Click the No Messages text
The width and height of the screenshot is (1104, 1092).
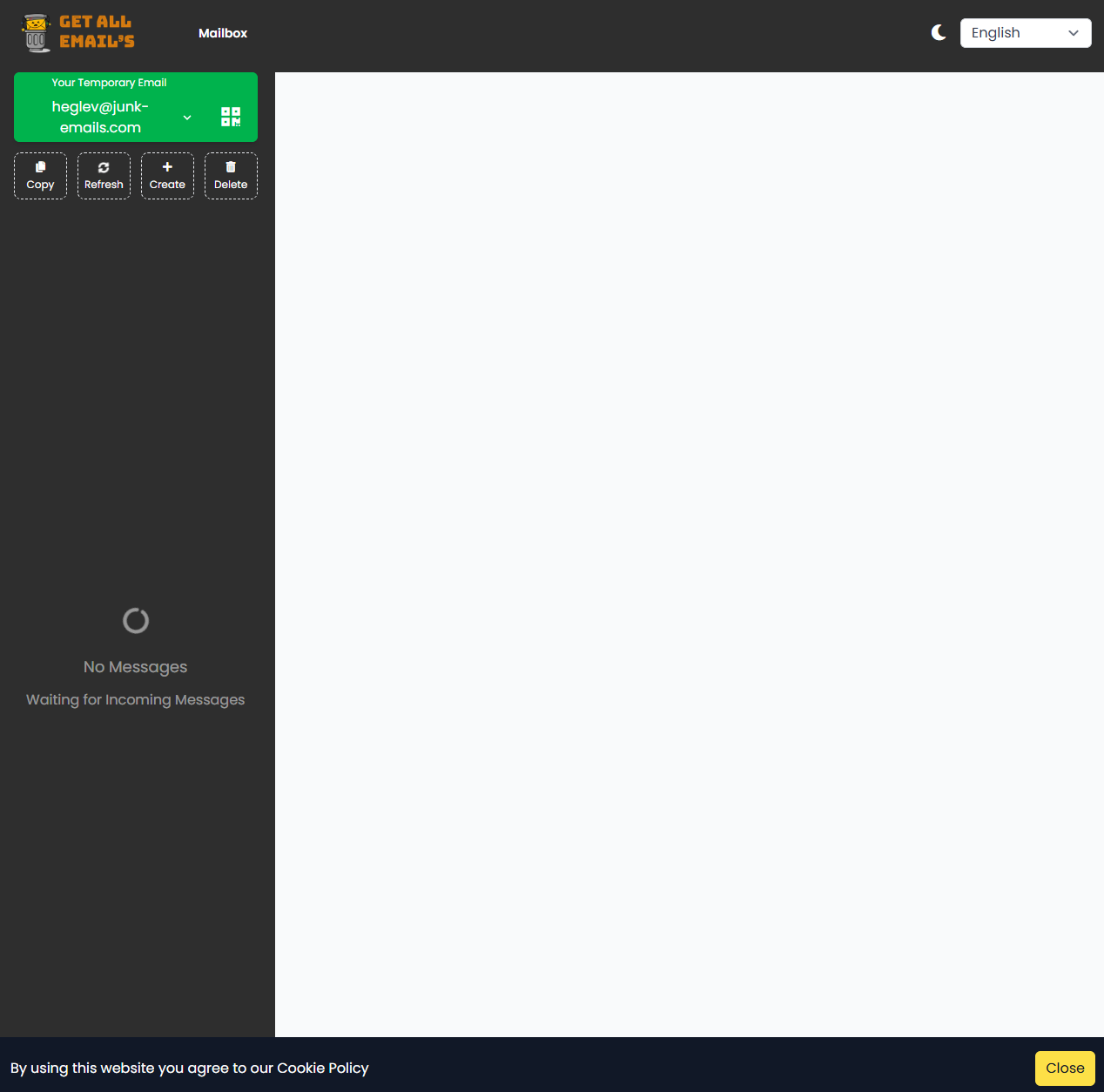(136, 667)
